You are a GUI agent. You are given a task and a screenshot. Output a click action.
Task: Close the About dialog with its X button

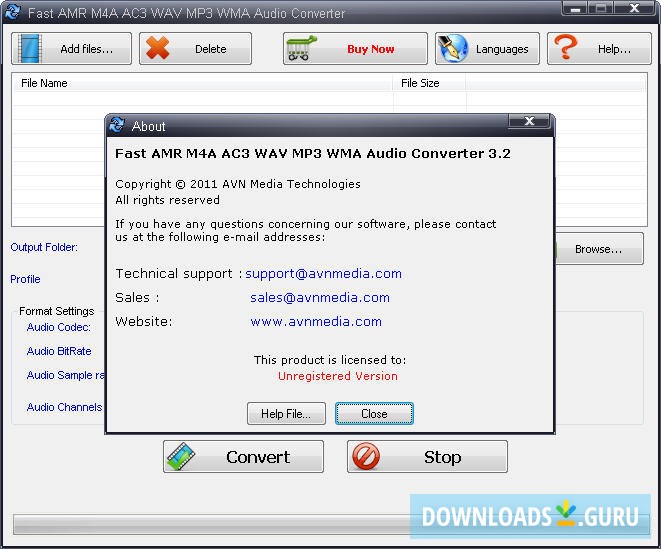[x=529, y=121]
